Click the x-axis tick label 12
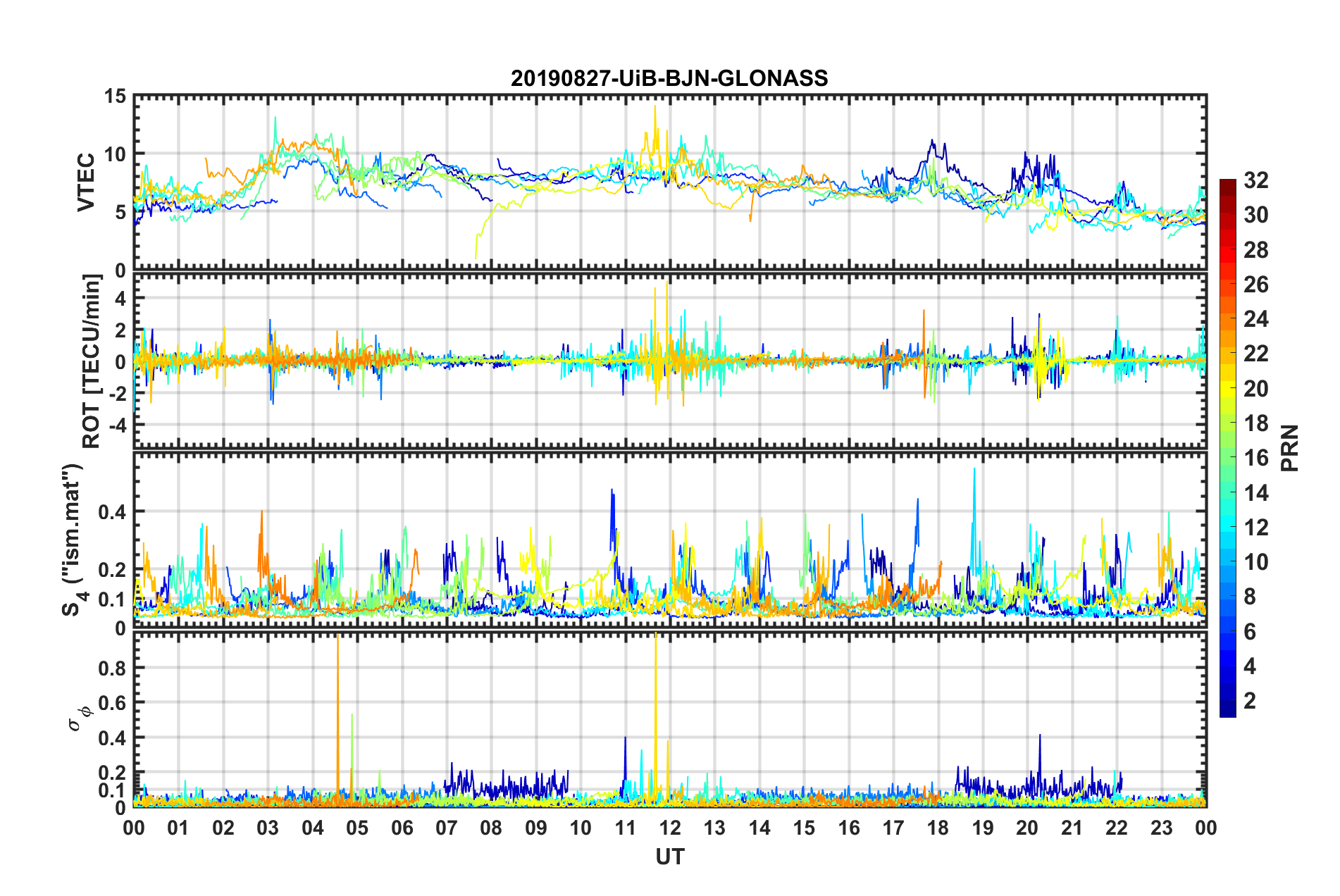Viewport: 1340px width, 896px height. (x=670, y=828)
